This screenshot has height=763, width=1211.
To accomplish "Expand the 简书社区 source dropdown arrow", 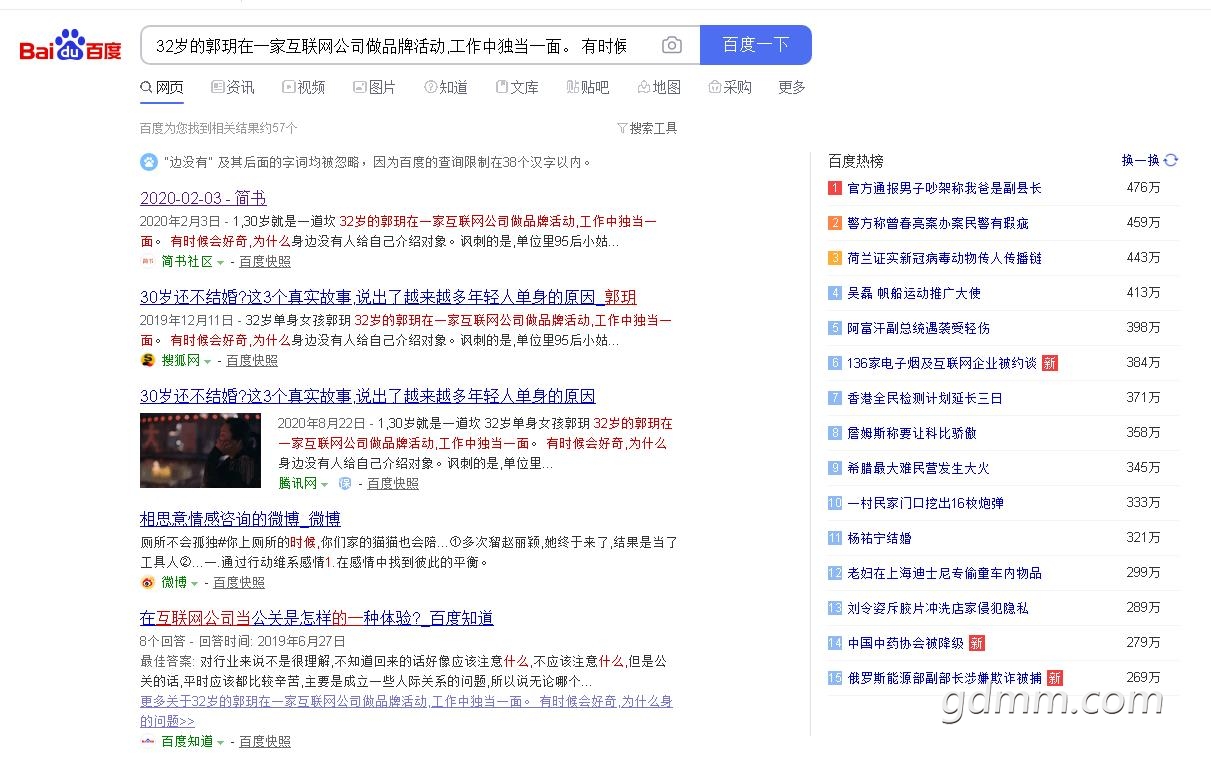I will [x=221, y=263].
